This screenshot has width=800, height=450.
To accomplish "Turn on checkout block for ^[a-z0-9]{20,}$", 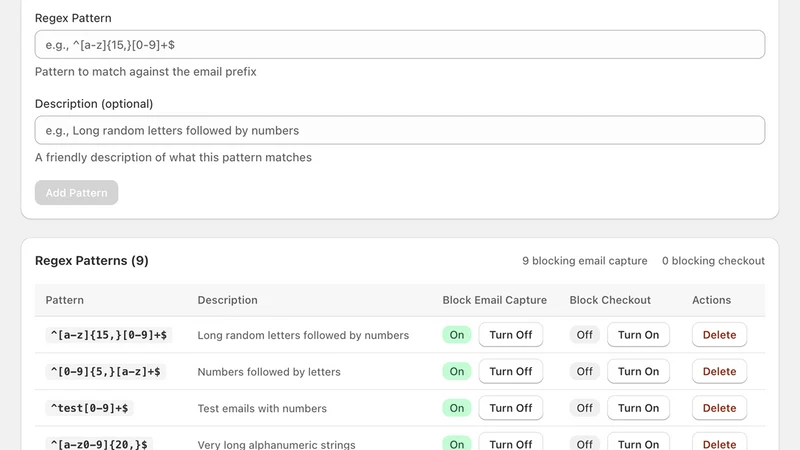I will (638, 442).
